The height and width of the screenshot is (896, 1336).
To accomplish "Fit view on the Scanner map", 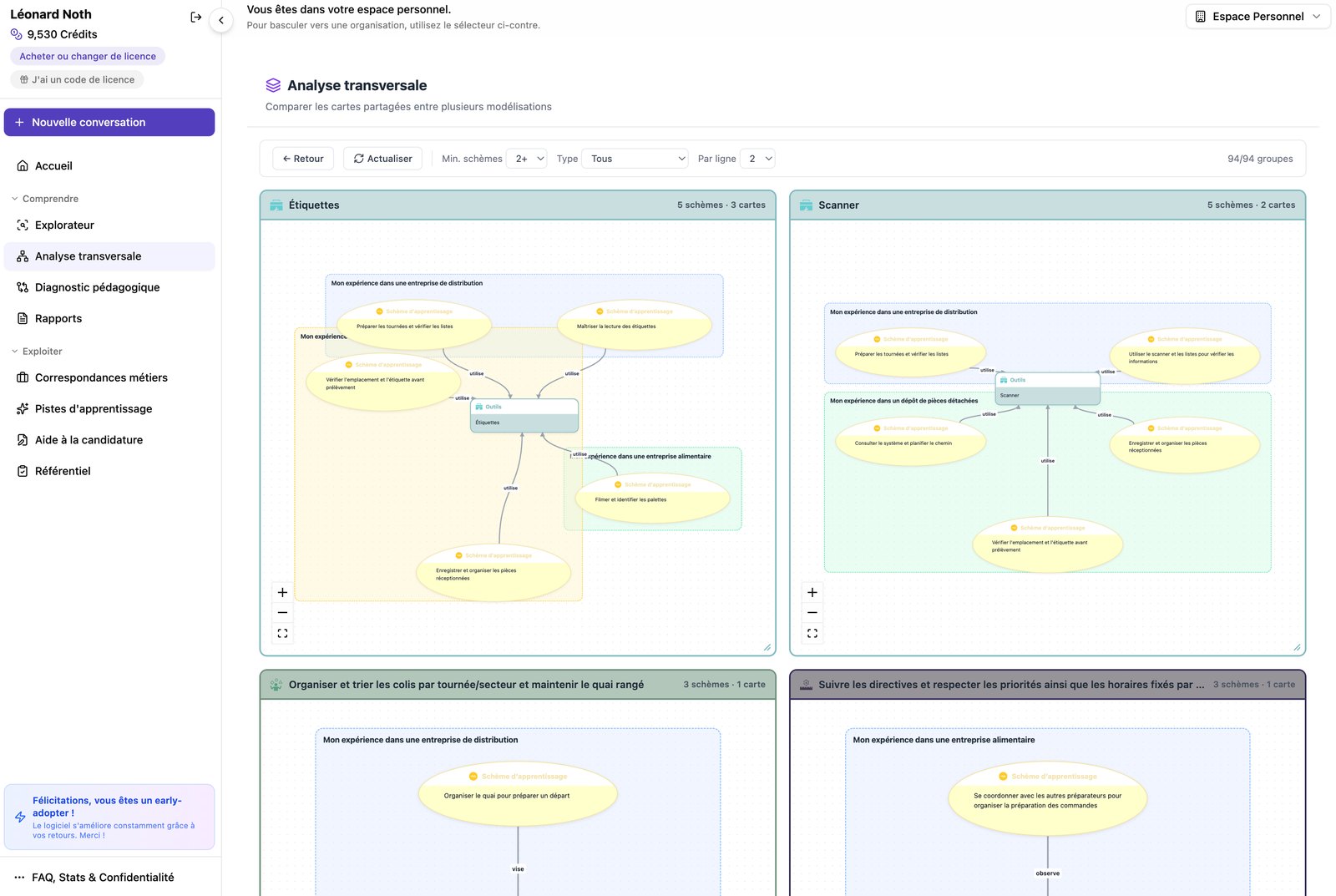I will pyautogui.click(x=812, y=634).
